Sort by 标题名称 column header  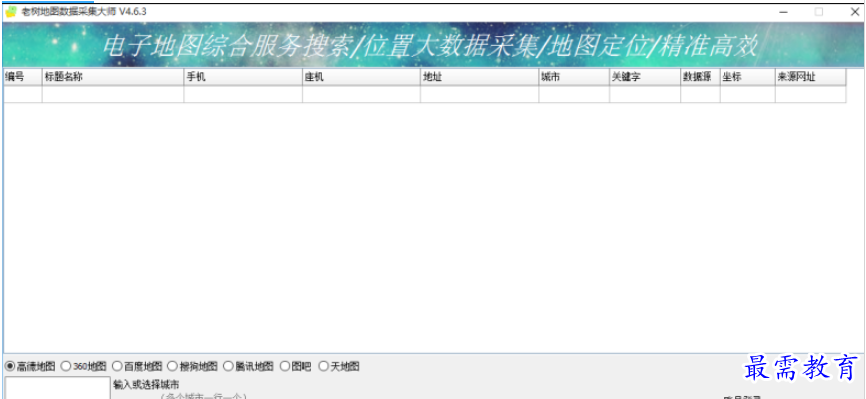click(113, 77)
